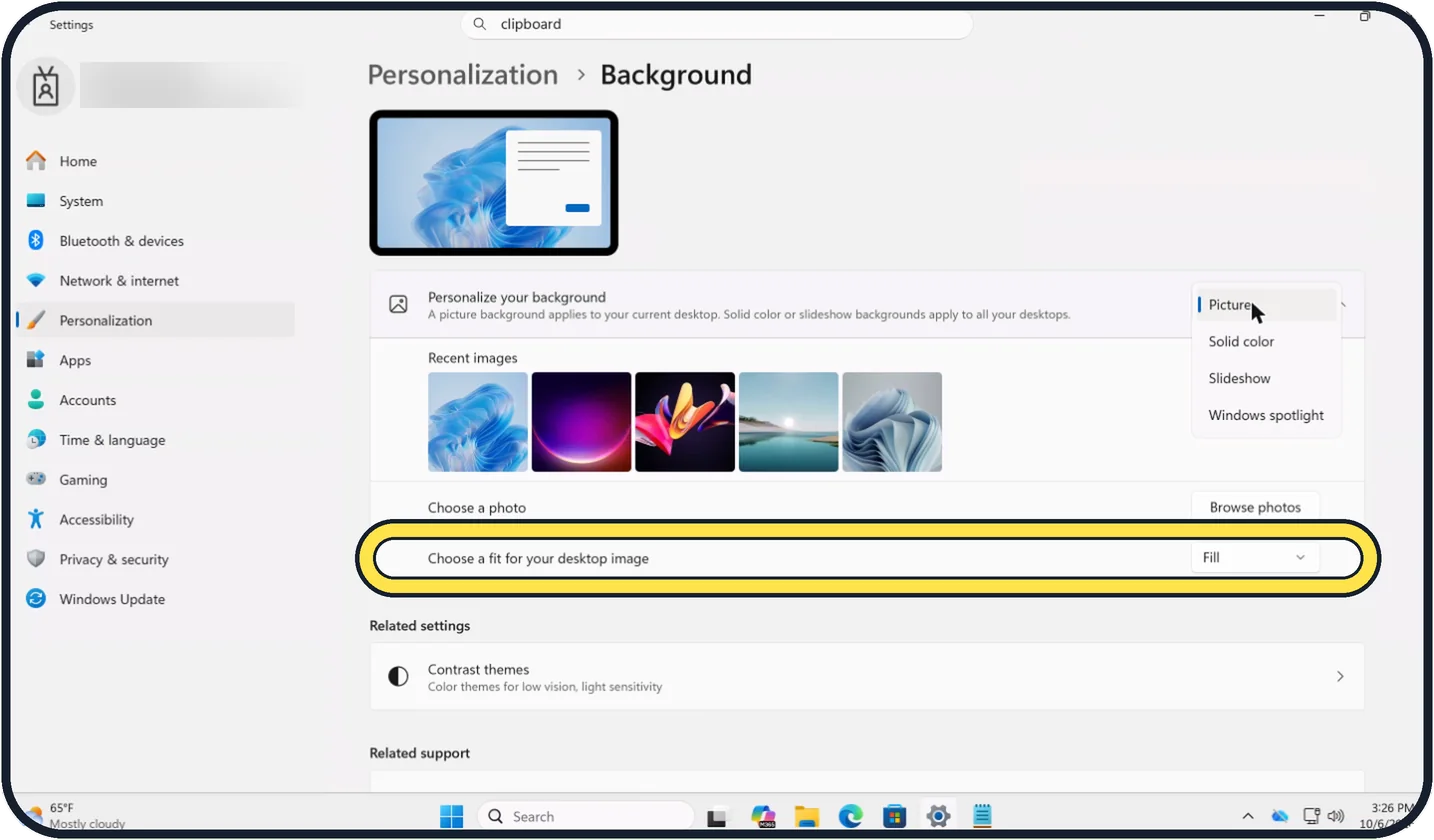
Task: Open Contrast themes related setting
Action: coord(867,677)
